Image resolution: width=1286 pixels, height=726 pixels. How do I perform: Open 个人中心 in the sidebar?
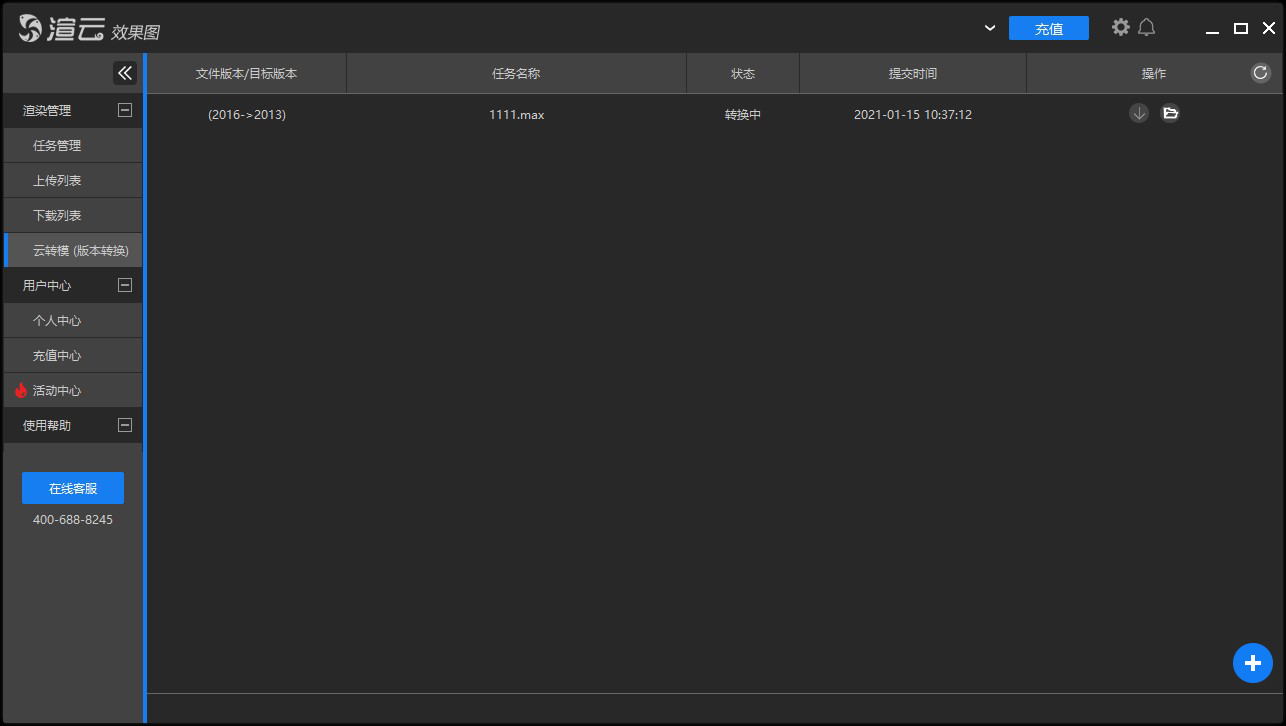click(72, 320)
